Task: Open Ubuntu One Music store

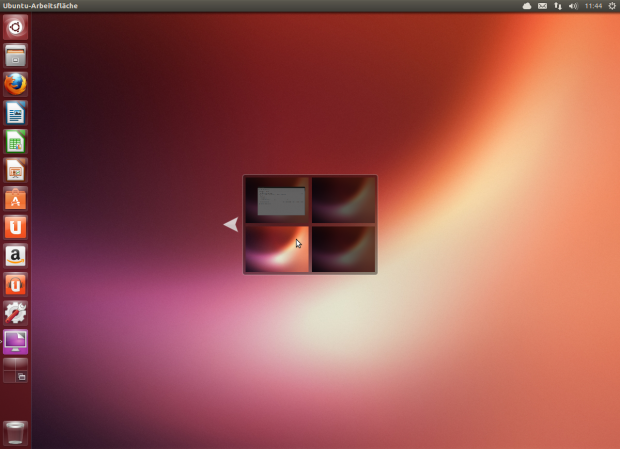Action: pos(15,285)
